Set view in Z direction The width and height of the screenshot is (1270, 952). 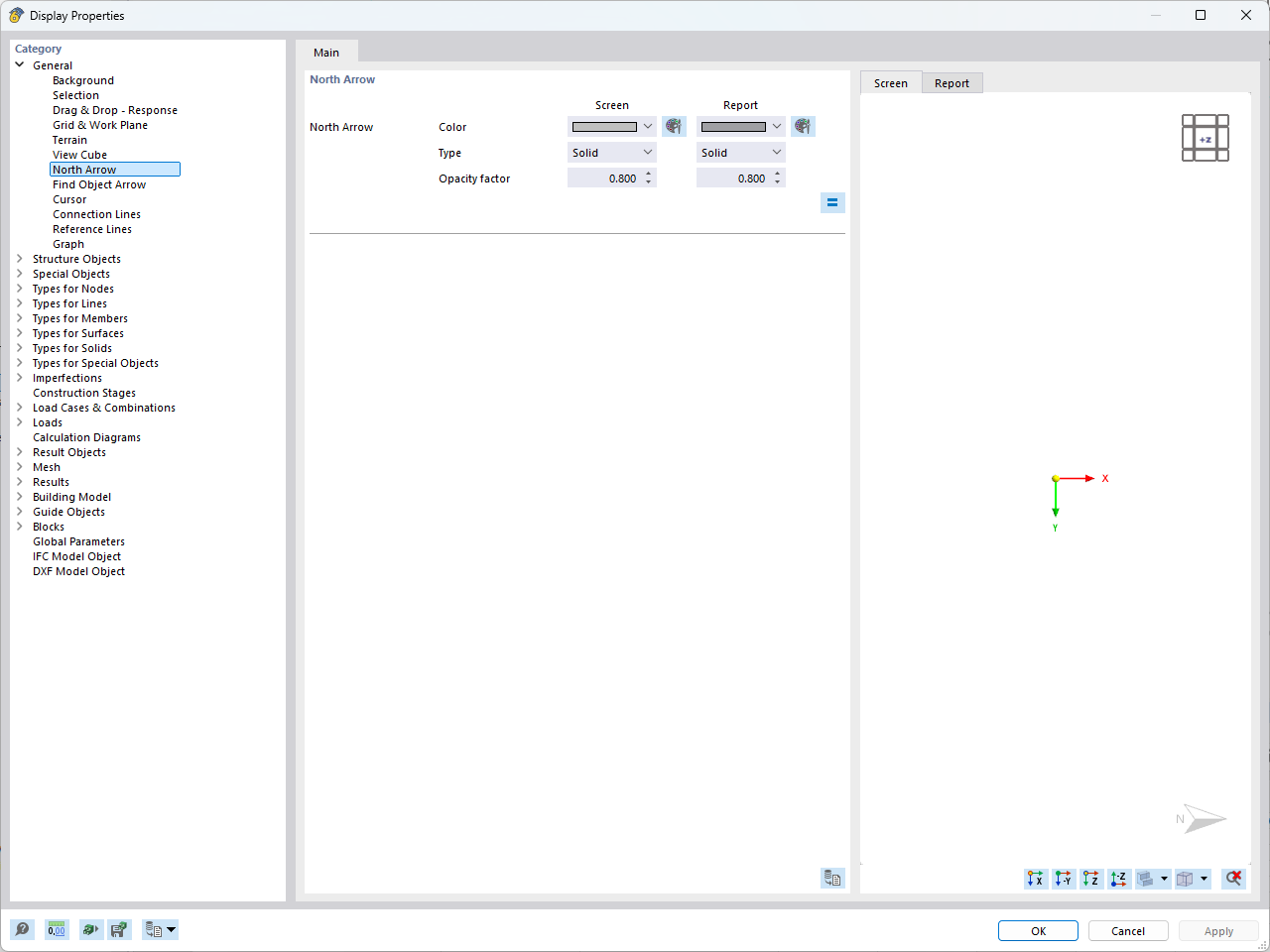click(1091, 879)
